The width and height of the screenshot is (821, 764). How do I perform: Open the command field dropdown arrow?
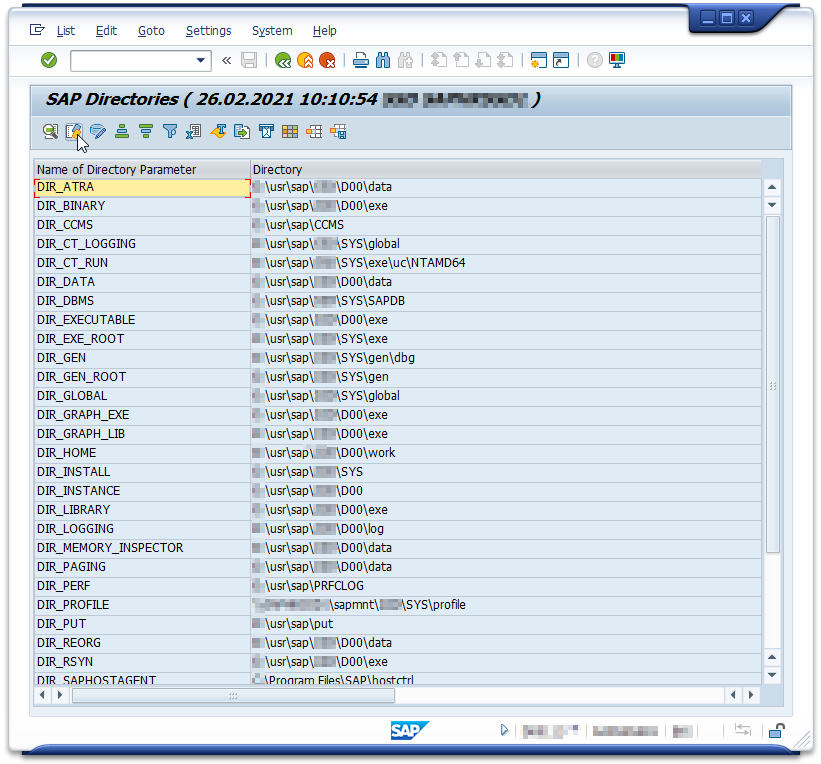(200, 60)
